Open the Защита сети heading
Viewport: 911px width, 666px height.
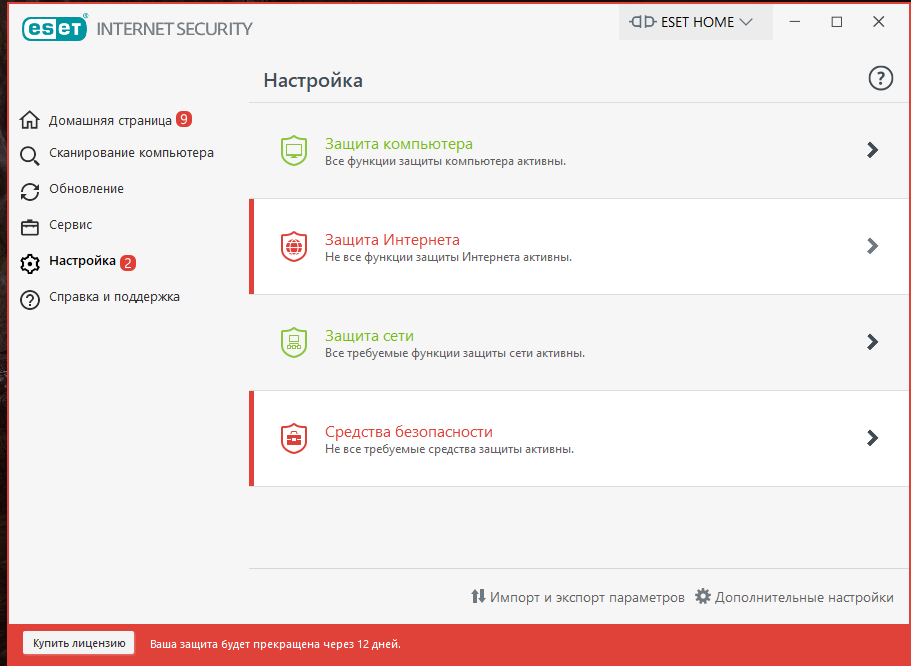[370, 335]
